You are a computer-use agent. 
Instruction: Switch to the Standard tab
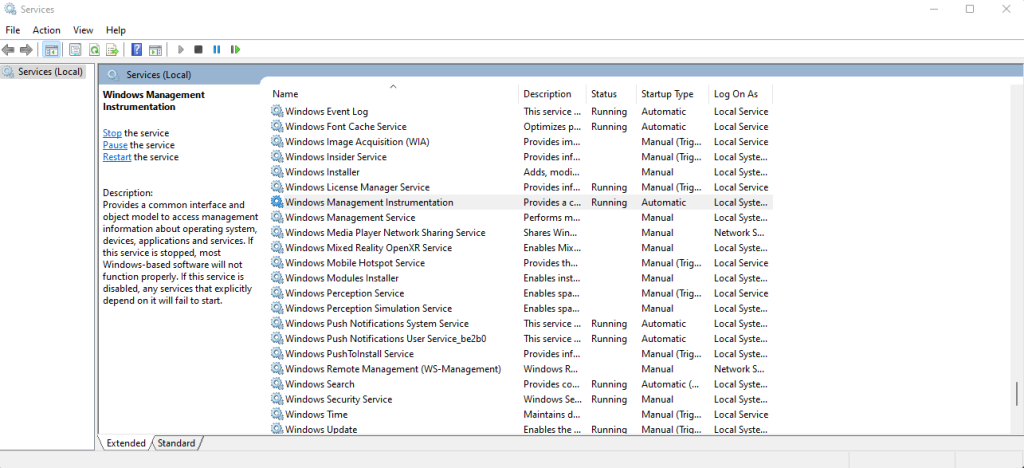pyautogui.click(x=176, y=443)
